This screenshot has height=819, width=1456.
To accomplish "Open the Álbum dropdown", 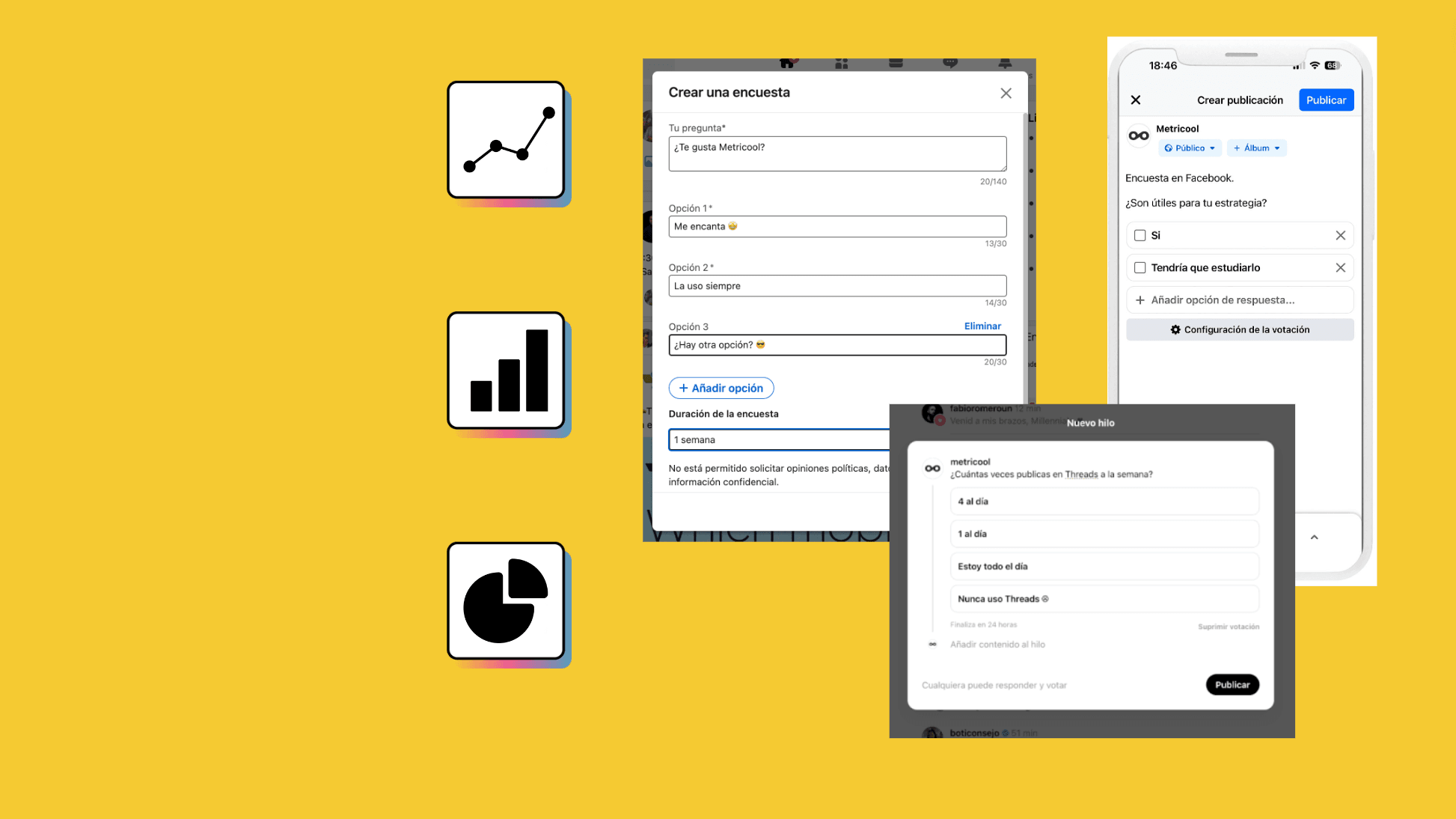I will [1256, 148].
